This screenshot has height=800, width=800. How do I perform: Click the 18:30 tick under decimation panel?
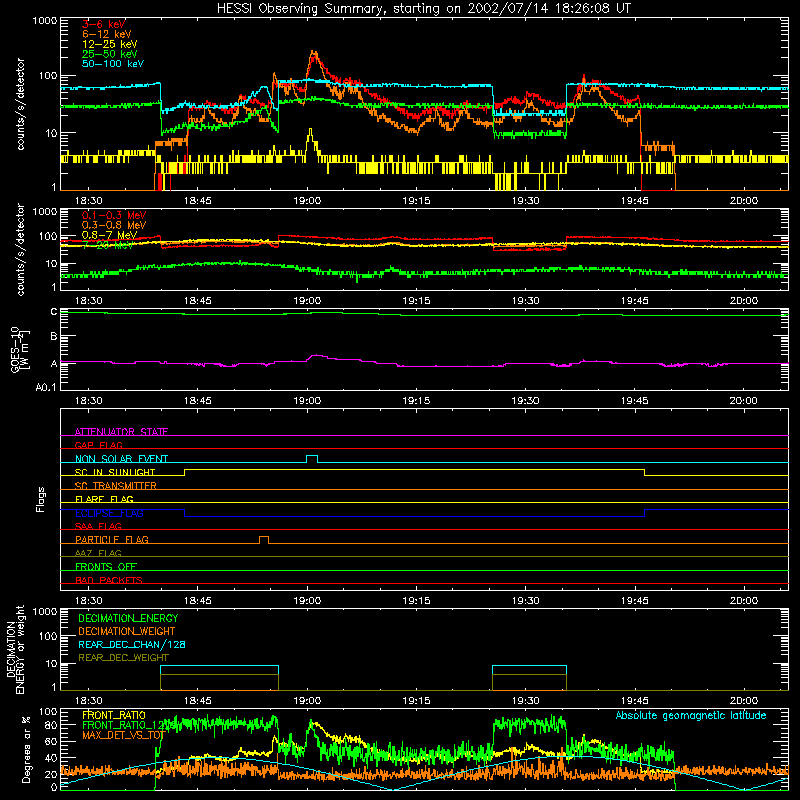[x=89, y=701]
